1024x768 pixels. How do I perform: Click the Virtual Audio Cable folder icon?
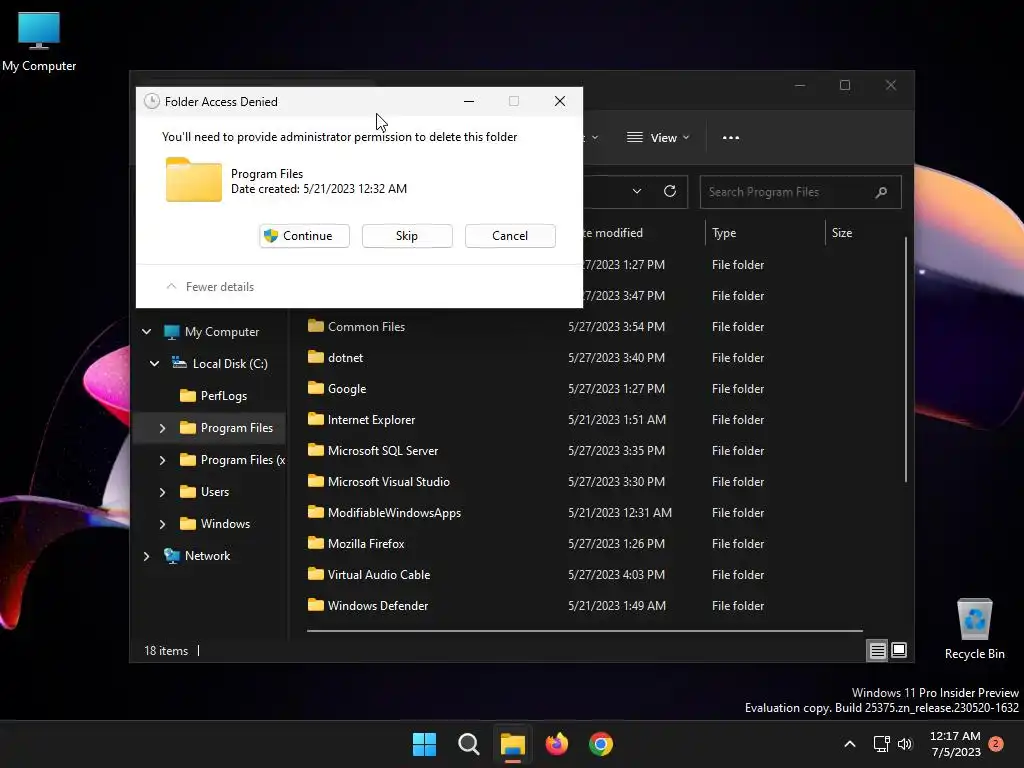click(x=316, y=574)
